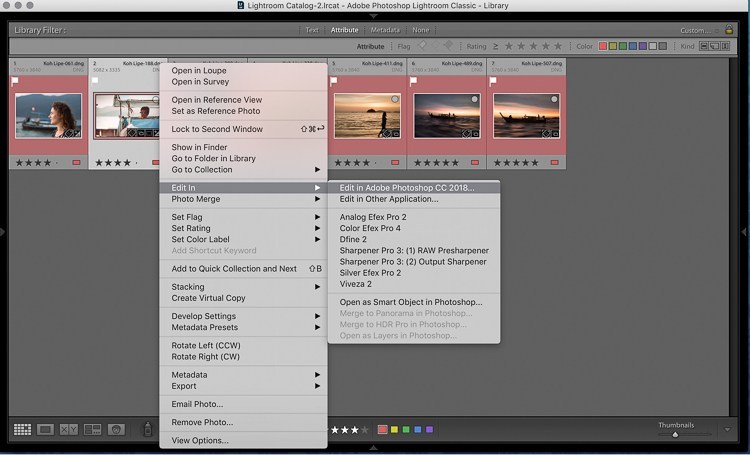This screenshot has height=455, width=750.
Task: Open Compare view XY icon
Action: pyautogui.click(x=68, y=429)
